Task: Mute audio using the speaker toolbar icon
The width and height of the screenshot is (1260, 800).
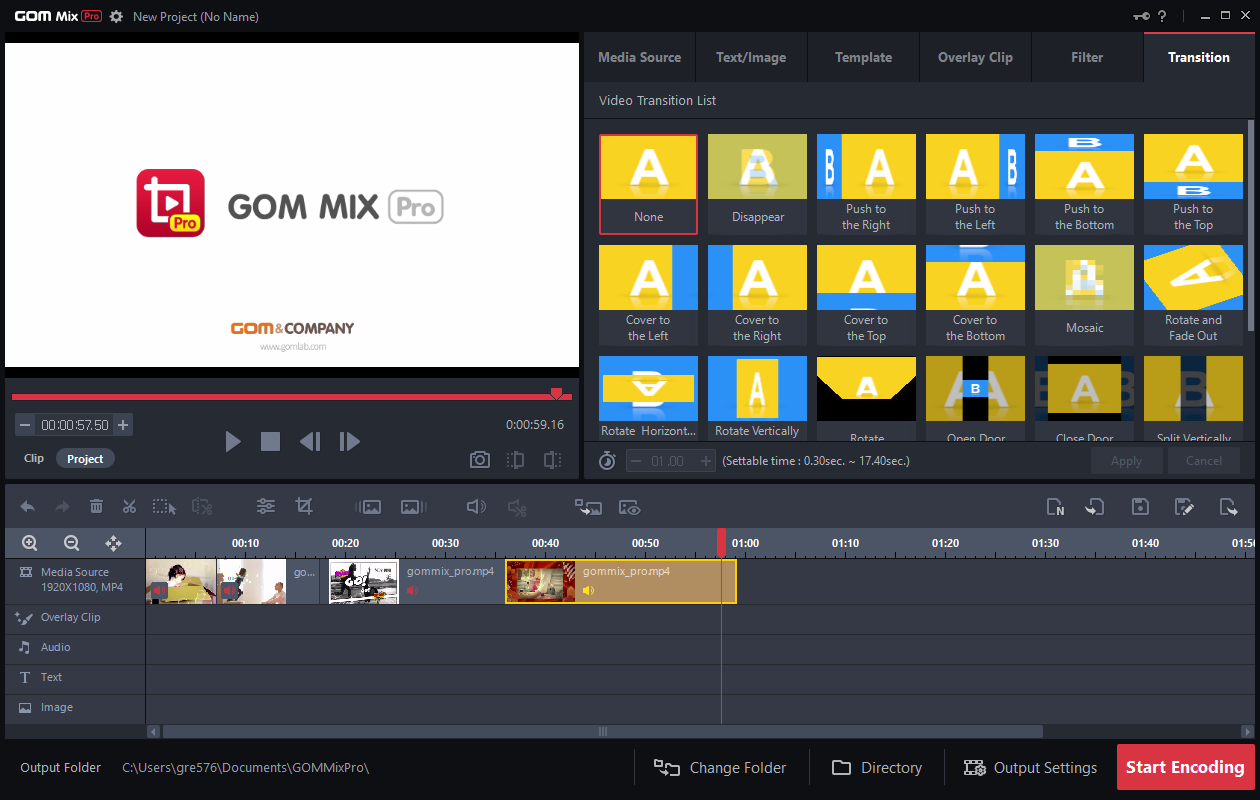Action: click(x=476, y=506)
